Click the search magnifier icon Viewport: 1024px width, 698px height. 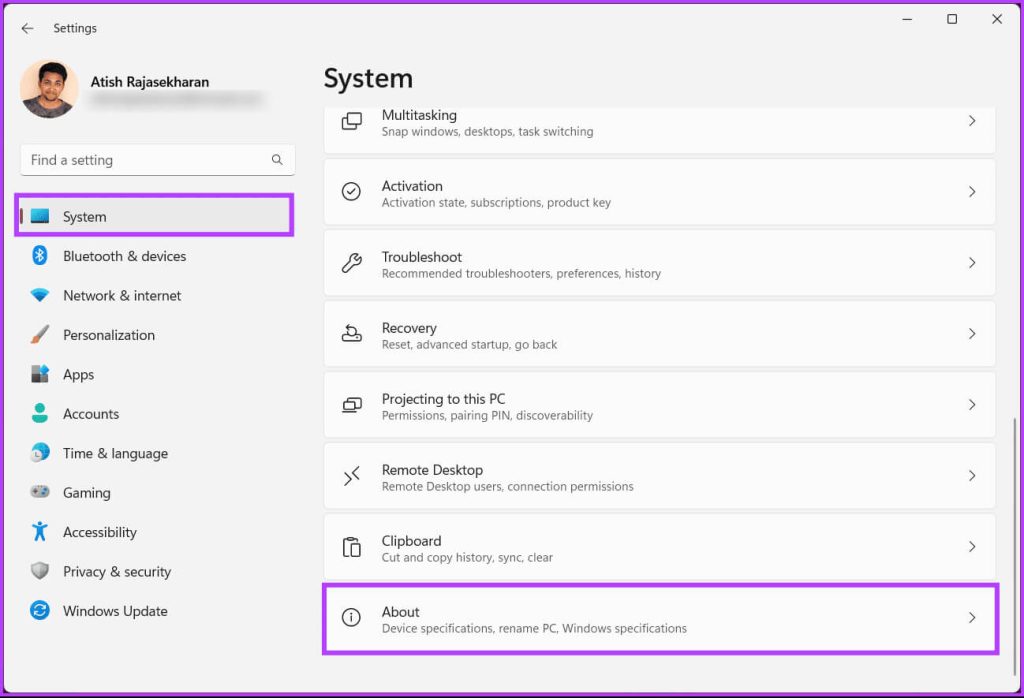coord(277,160)
